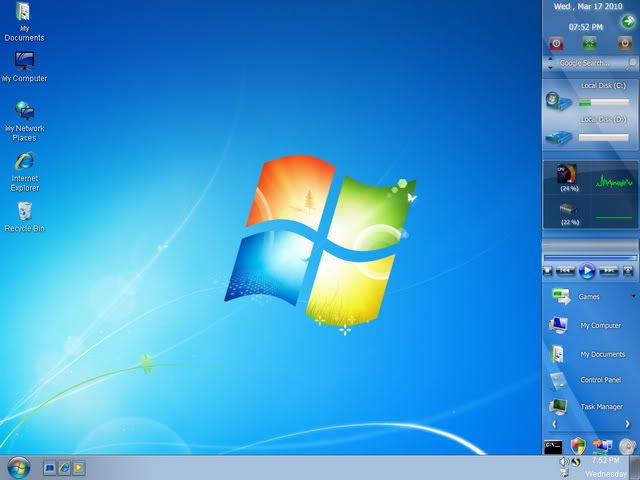Click the '(22 %)' RAM percentage text
The width and height of the screenshot is (640, 480).
[x=570, y=222]
